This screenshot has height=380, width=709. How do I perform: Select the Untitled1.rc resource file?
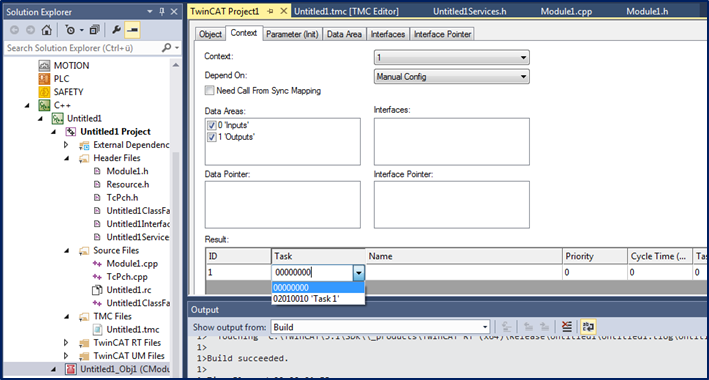[x=129, y=290]
